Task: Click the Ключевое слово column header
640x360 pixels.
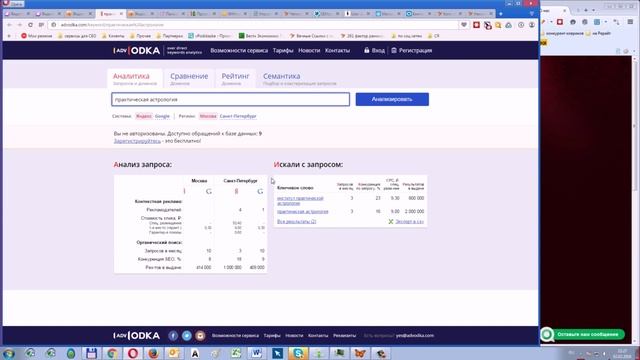Action: pyautogui.click(x=295, y=188)
